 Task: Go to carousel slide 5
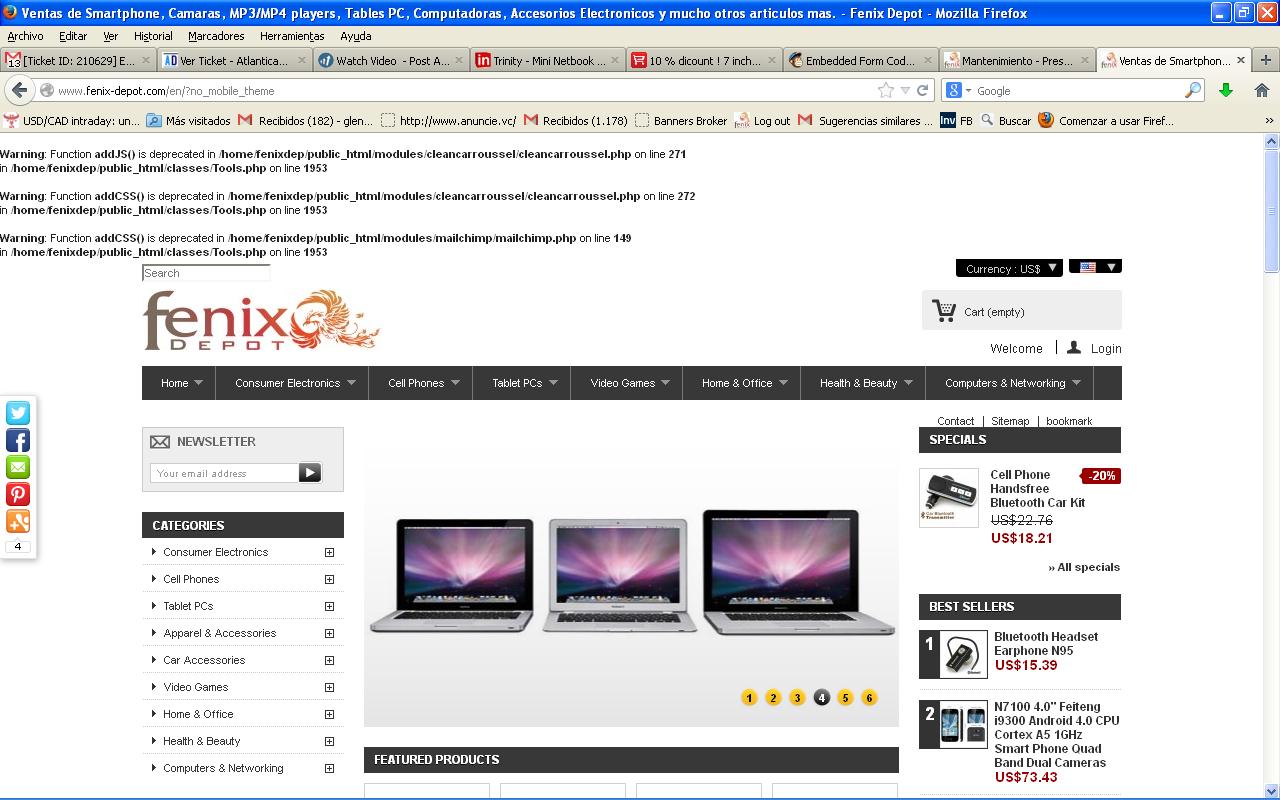click(845, 698)
